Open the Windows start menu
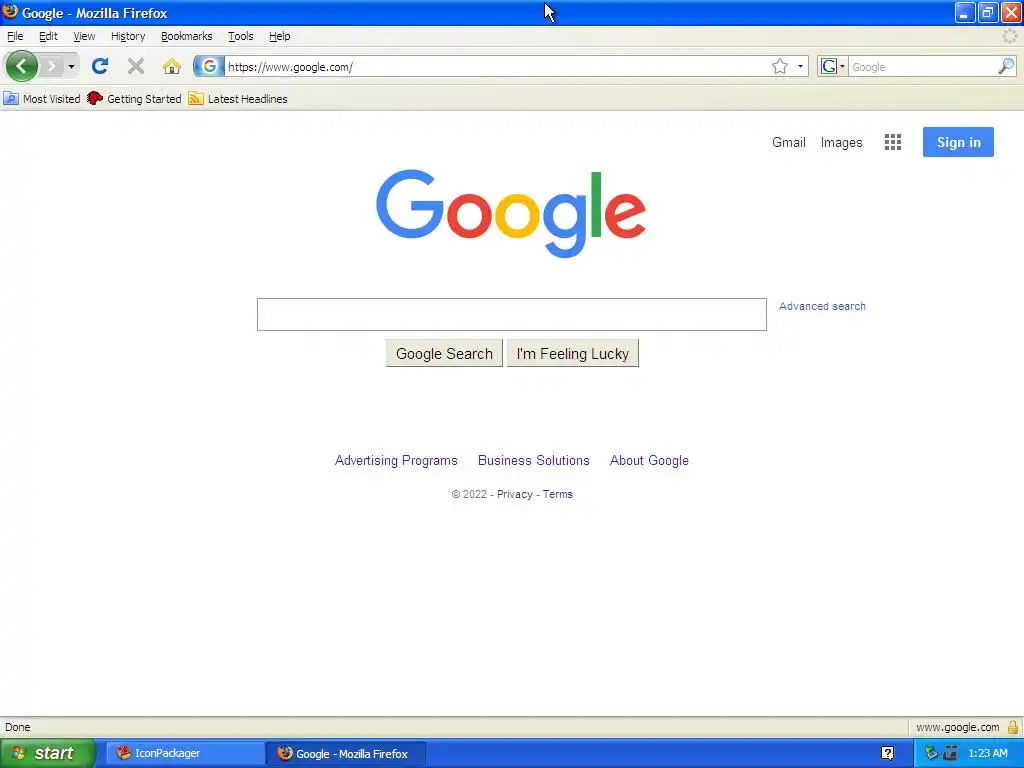The height and width of the screenshot is (768, 1024). tap(47, 753)
